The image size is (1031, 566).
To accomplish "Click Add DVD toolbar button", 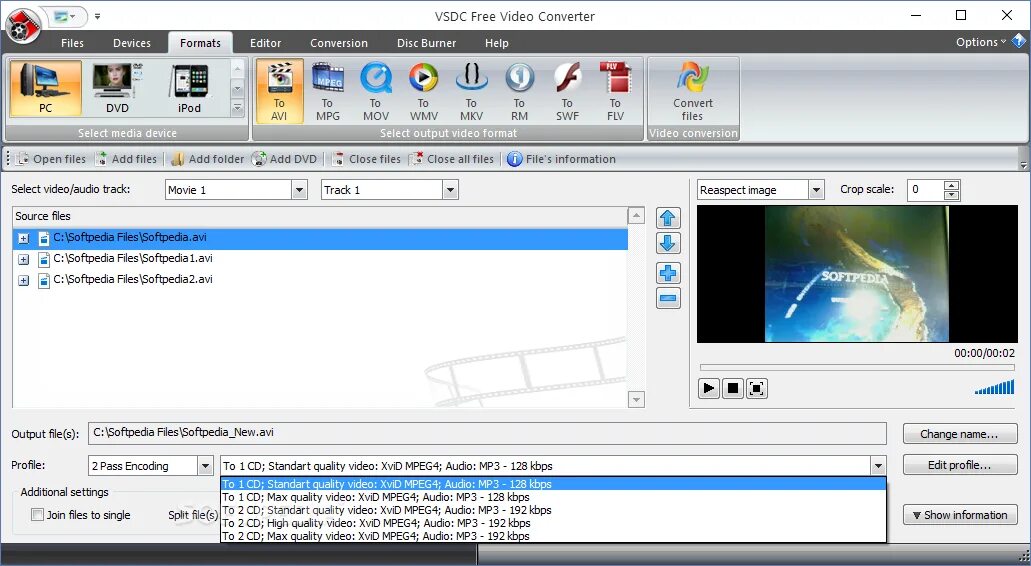I will (x=285, y=159).
